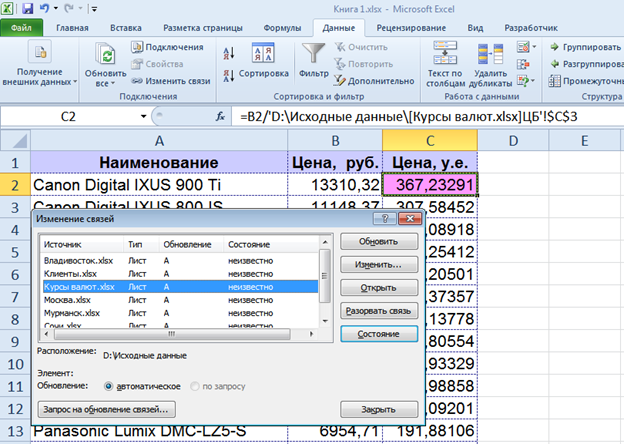Image resolution: width=624 pixels, height=444 pixels.
Task: Switch to the Формулы ribbon tab
Action: pos(283,29)
